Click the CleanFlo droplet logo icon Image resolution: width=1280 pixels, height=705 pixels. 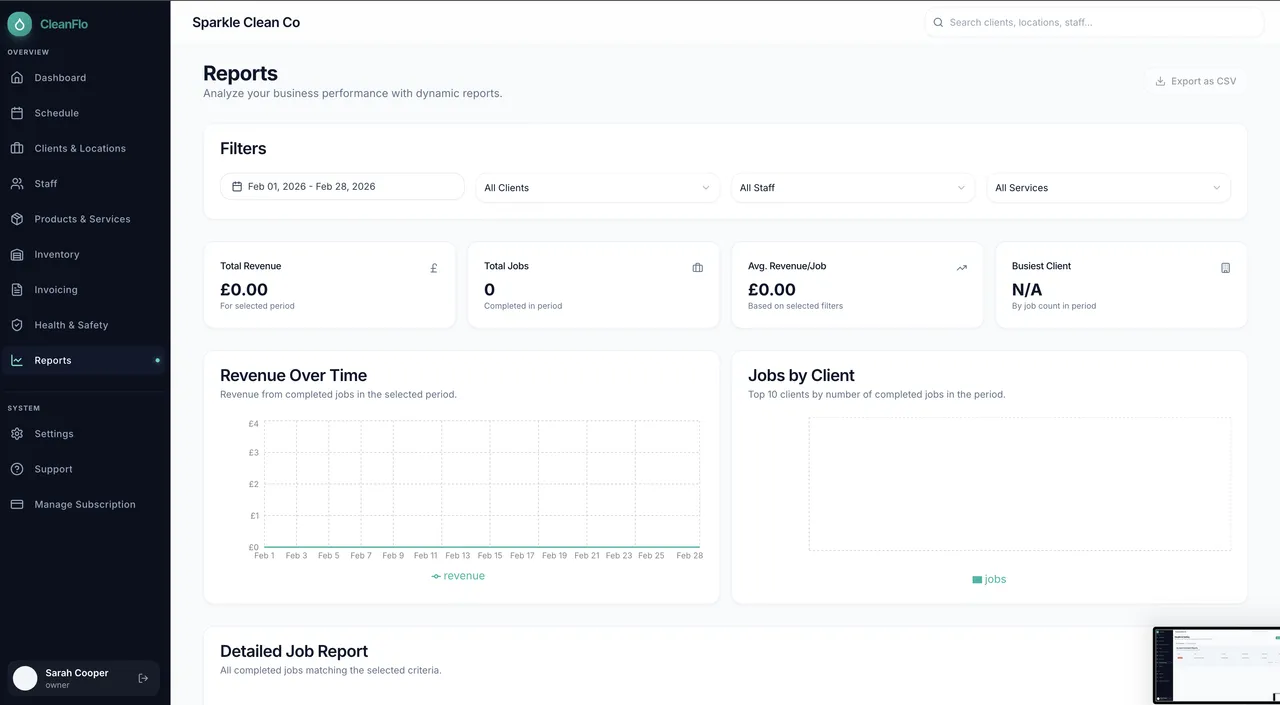(x=20, y=24)
